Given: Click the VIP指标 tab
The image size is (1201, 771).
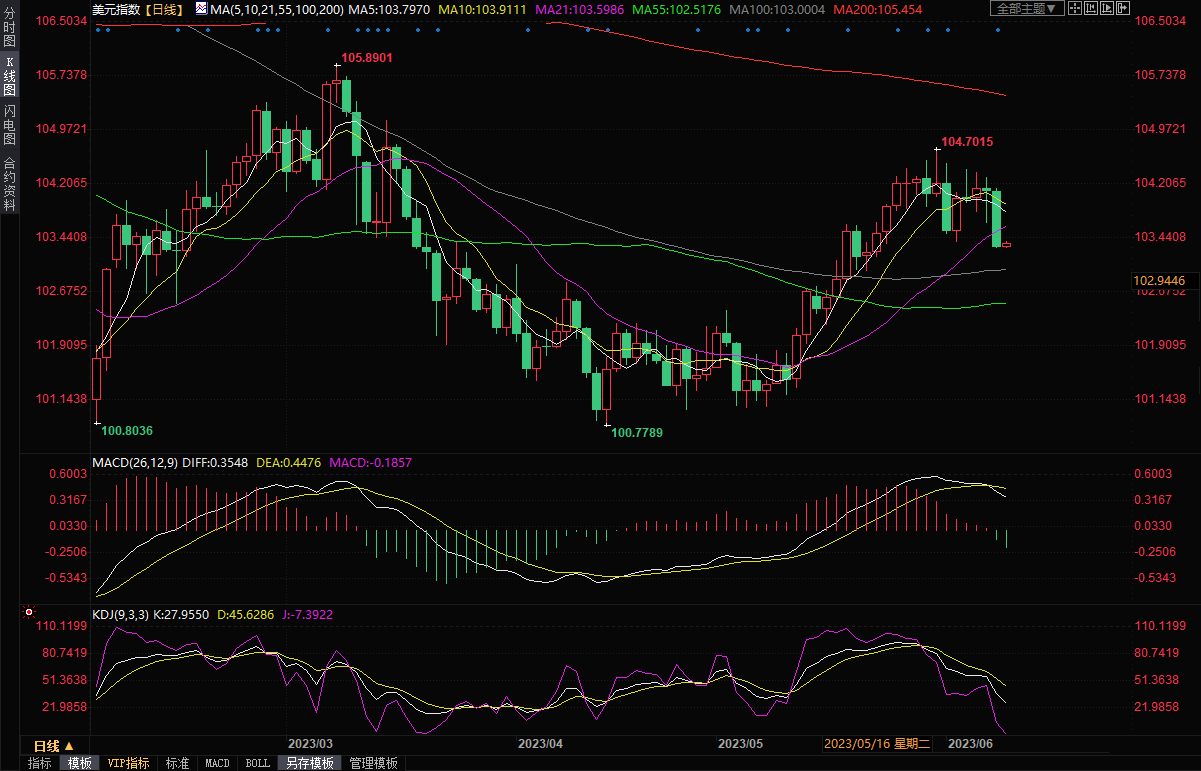Looking at the screenshot, I should (128, 763).
